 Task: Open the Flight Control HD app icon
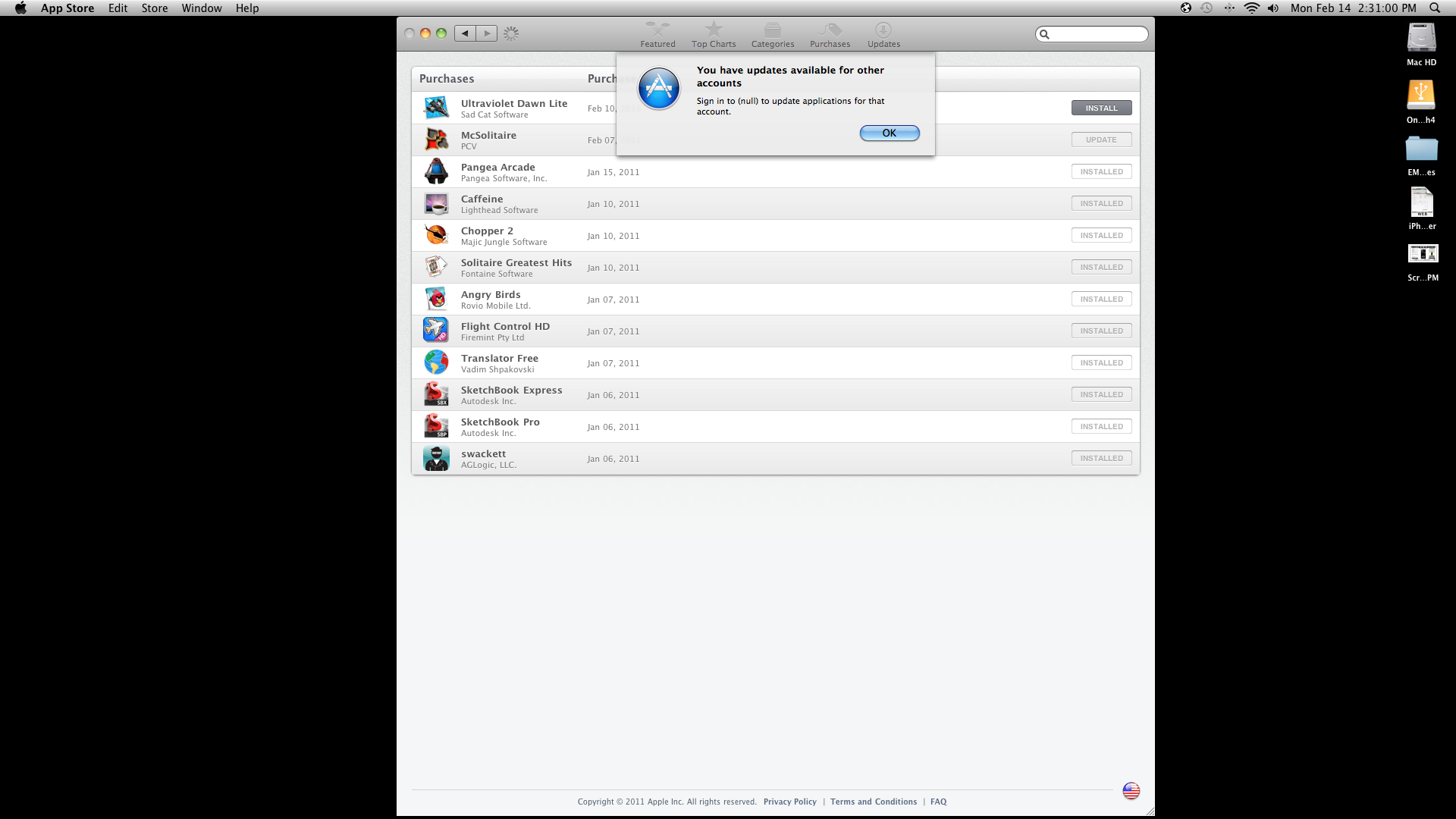click(436, 331)
